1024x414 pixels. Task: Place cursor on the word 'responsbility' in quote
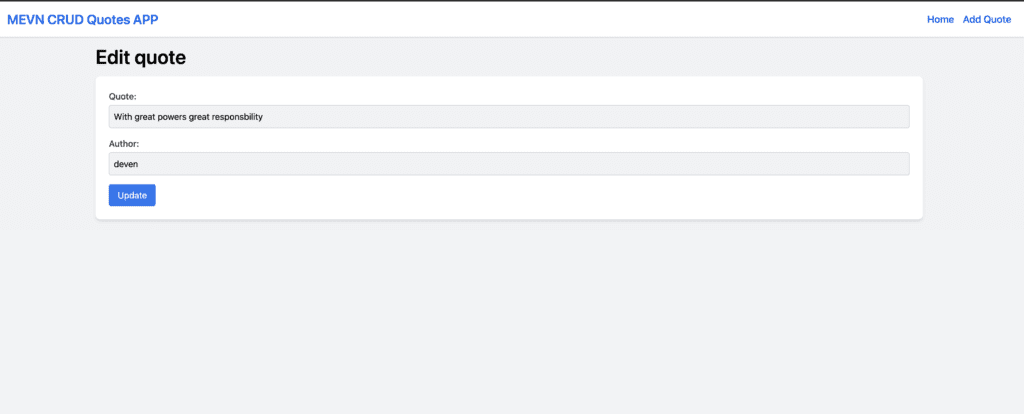click(237, 117)
